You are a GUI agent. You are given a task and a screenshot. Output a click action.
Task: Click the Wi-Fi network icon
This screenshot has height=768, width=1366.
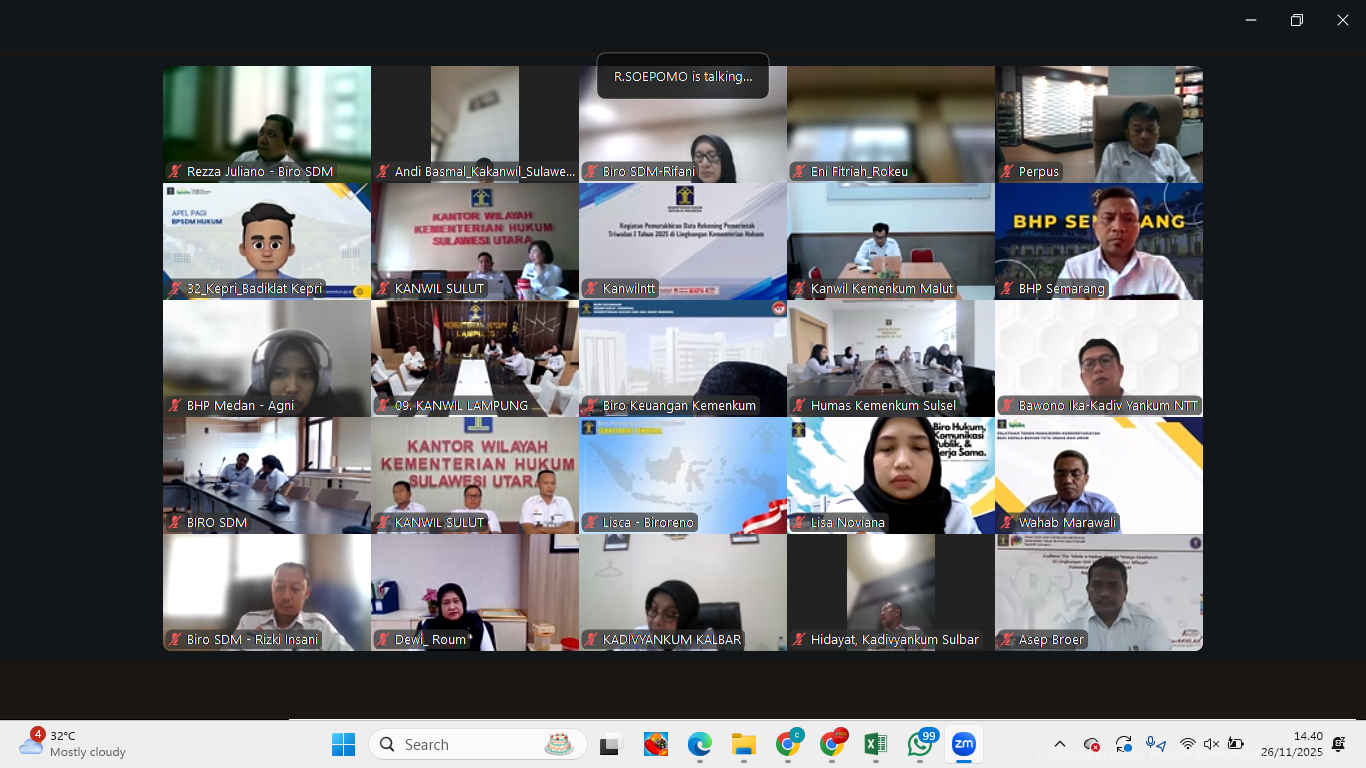(1187, 744)
